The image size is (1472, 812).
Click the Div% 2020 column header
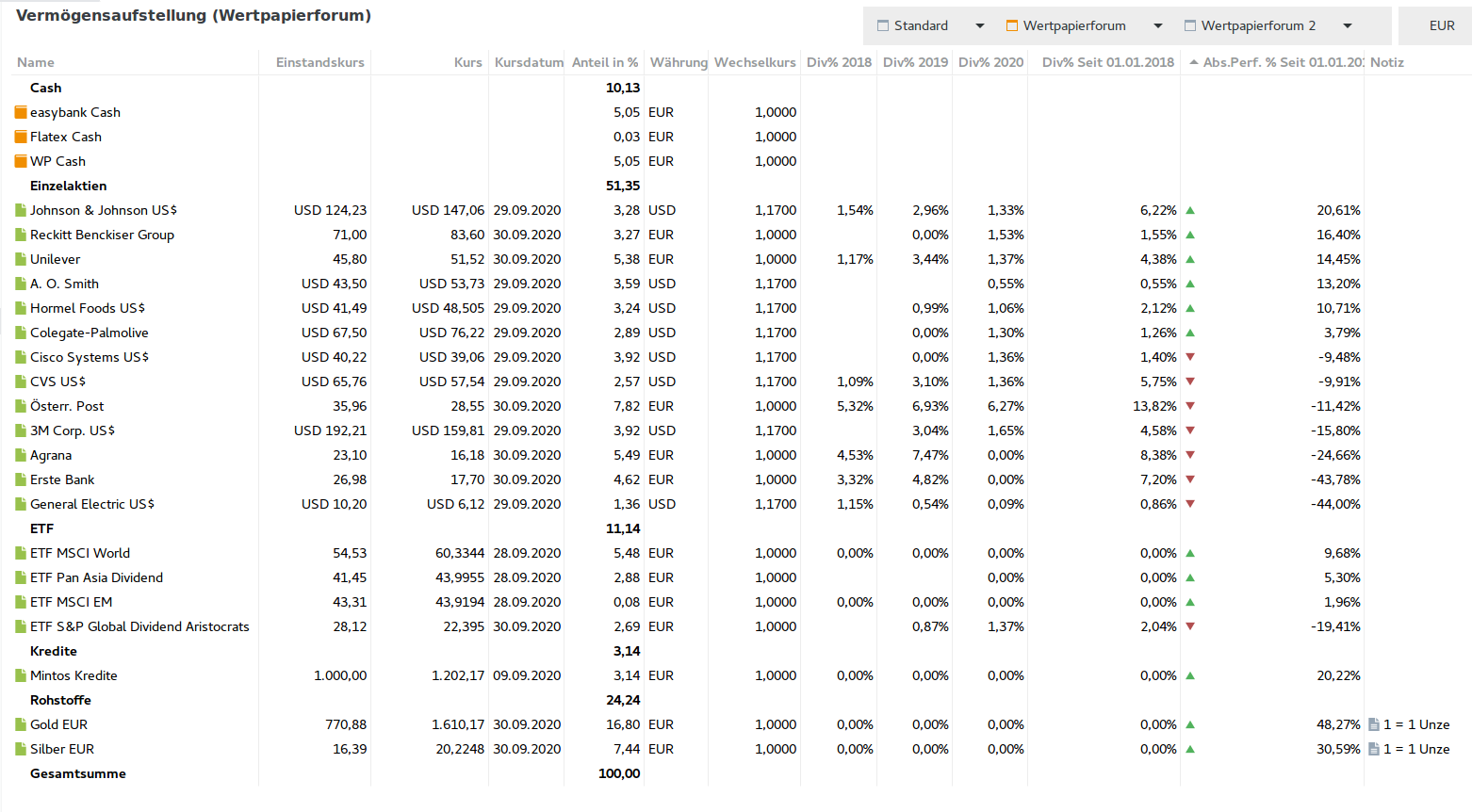tap(990, 62)
